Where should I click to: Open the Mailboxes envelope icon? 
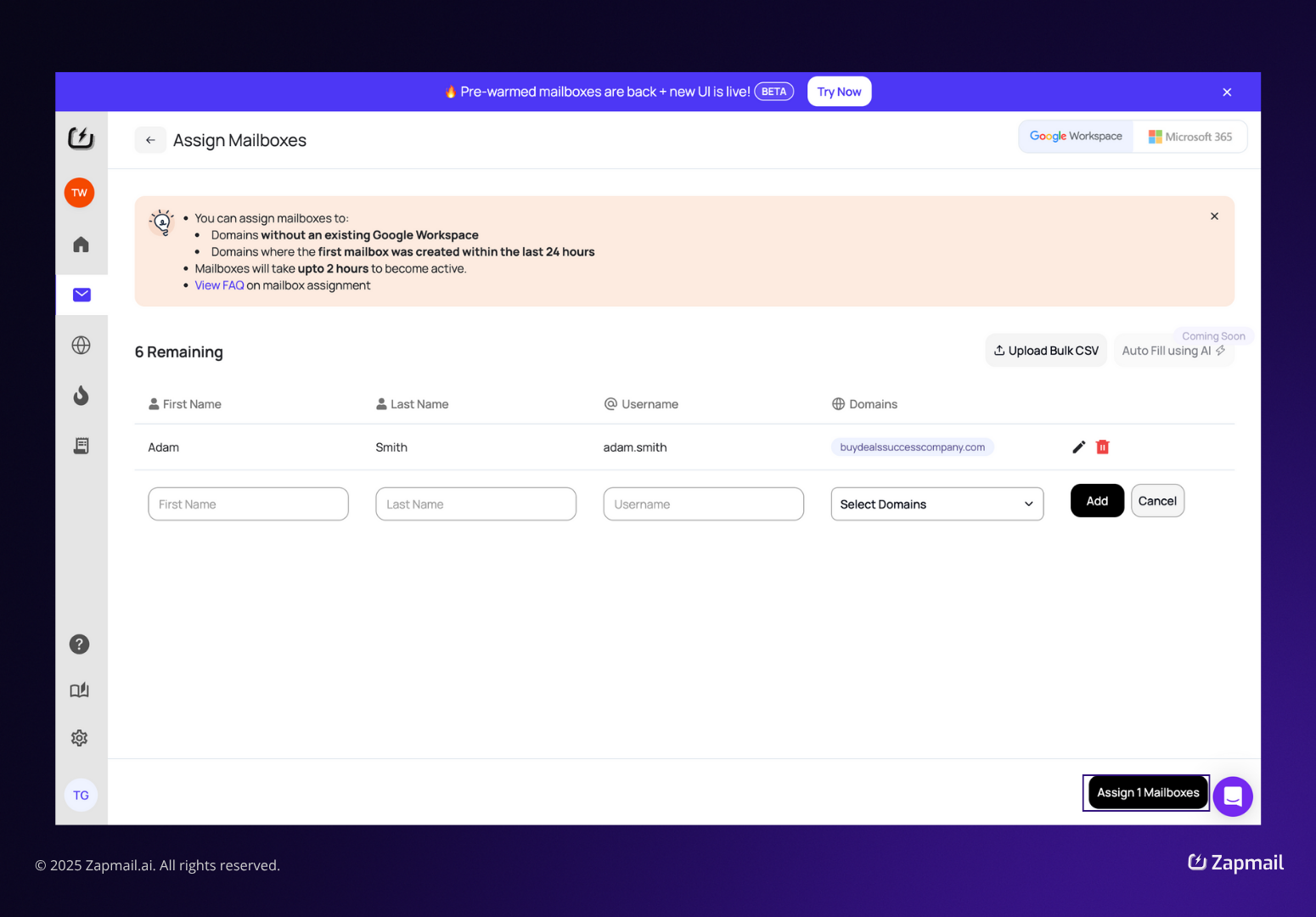coord(82,295)
